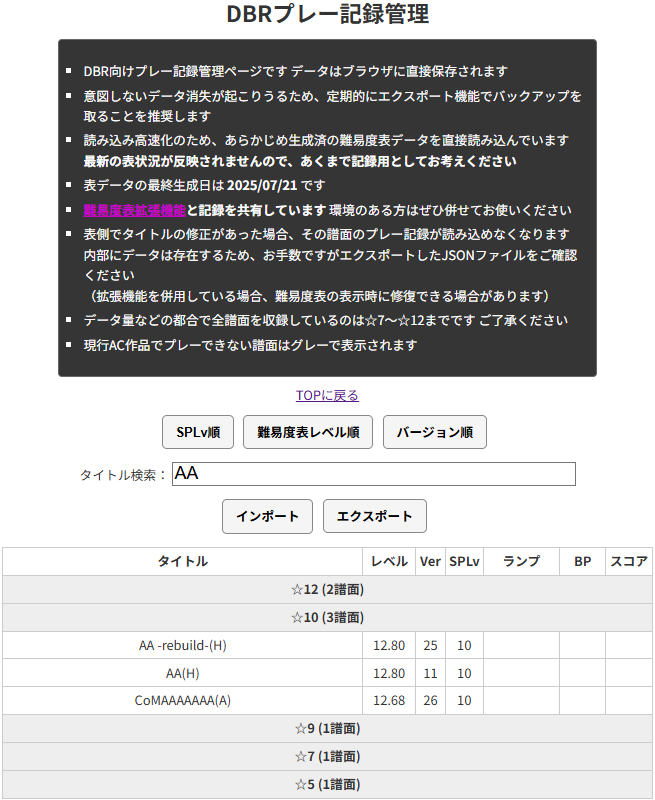Follow the TOPに戻る link
Image resolution: width=655 pixels, height=800 pixels.
(x=328, y=395)
